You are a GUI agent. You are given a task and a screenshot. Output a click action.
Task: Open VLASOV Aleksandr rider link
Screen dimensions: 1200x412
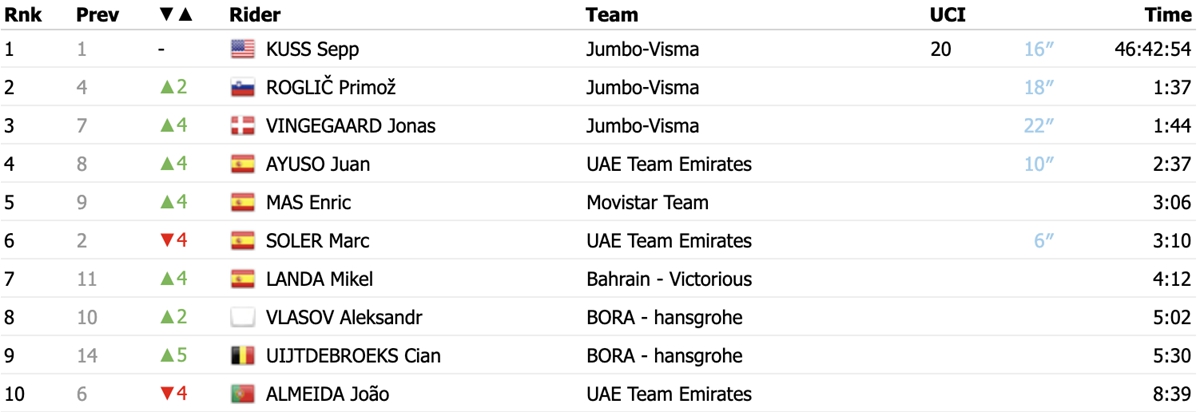point(344,318)
